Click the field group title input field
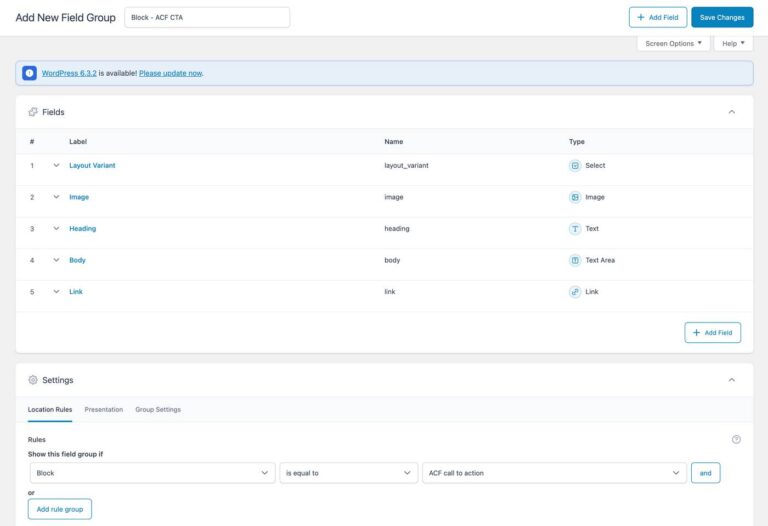 click(207, 17)
